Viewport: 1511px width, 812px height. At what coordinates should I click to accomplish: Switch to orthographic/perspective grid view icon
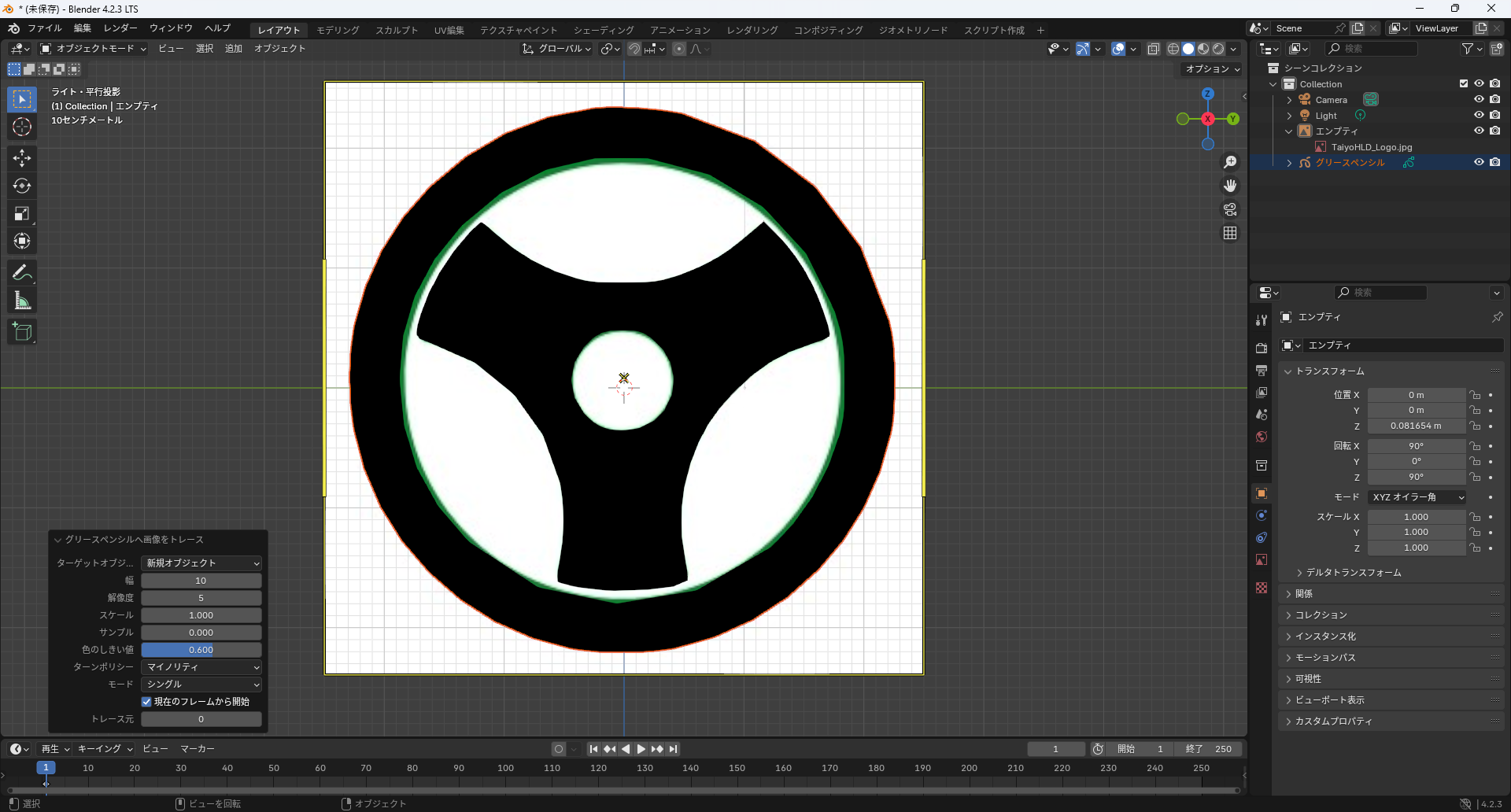click(x=1229, y=233)
